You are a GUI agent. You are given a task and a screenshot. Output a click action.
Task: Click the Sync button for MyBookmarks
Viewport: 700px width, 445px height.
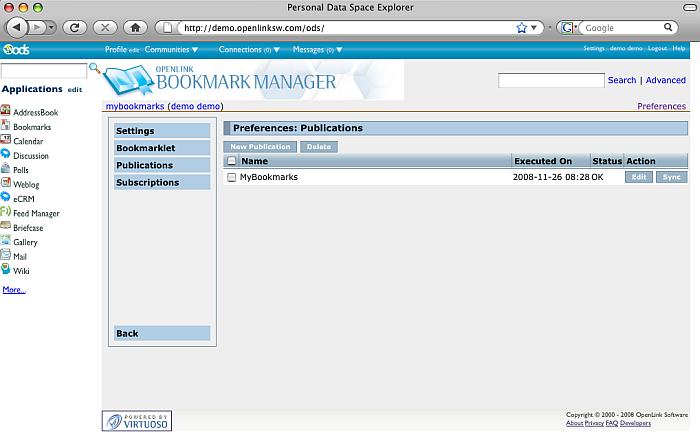coord(671,177)
